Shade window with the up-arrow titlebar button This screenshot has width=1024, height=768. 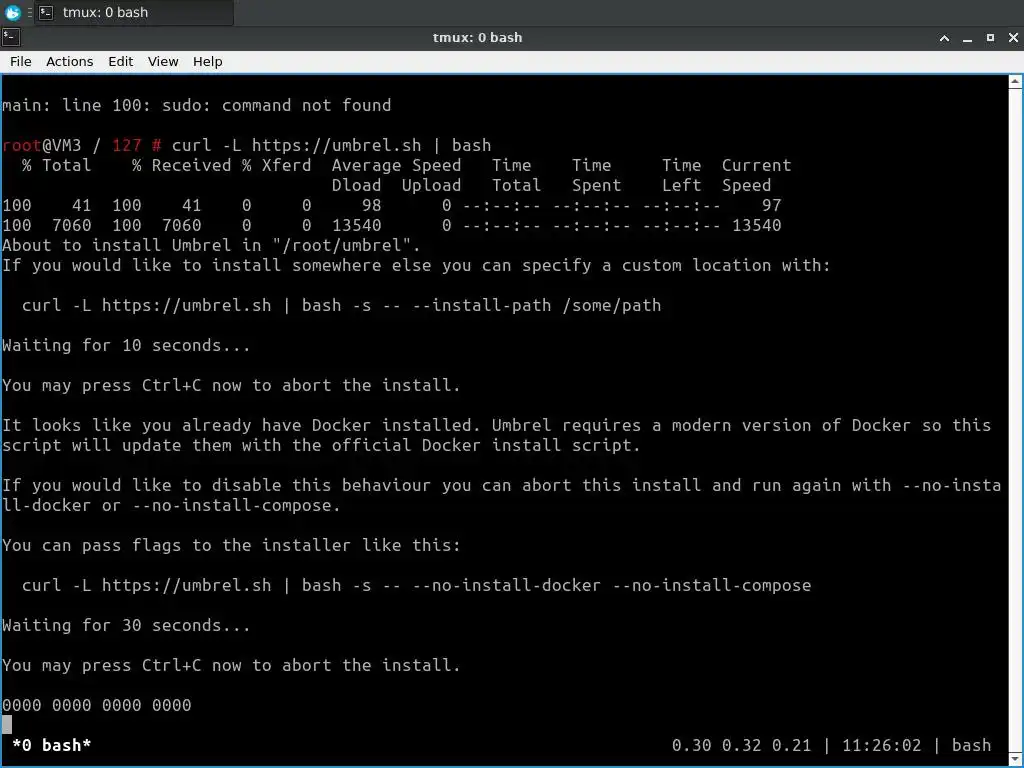944,38
